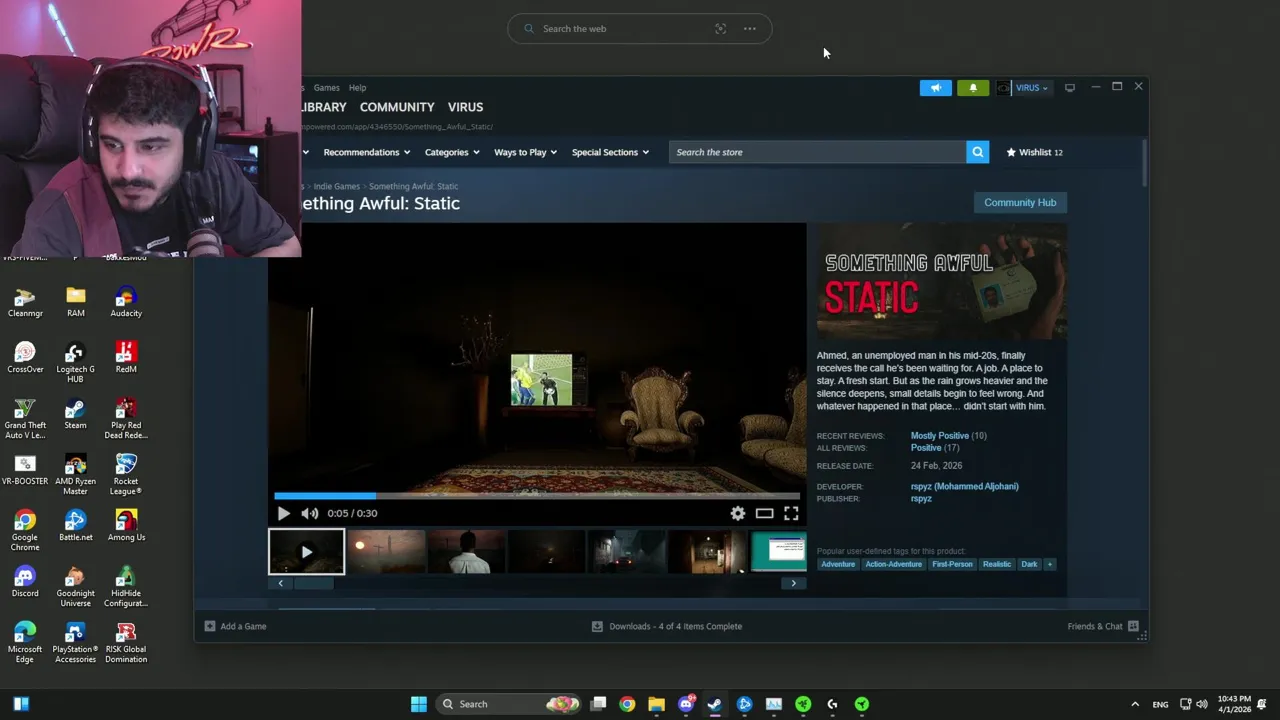Open the Mostly Positive recent reviews link

click(939, 436)
